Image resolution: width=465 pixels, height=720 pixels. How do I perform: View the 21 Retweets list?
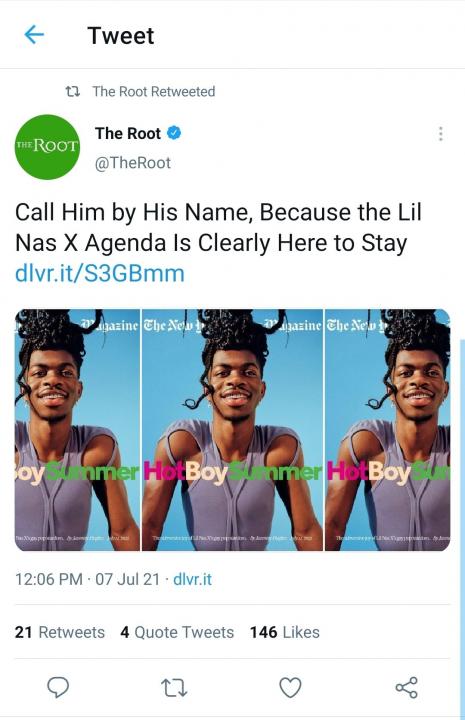coord(60,632)
